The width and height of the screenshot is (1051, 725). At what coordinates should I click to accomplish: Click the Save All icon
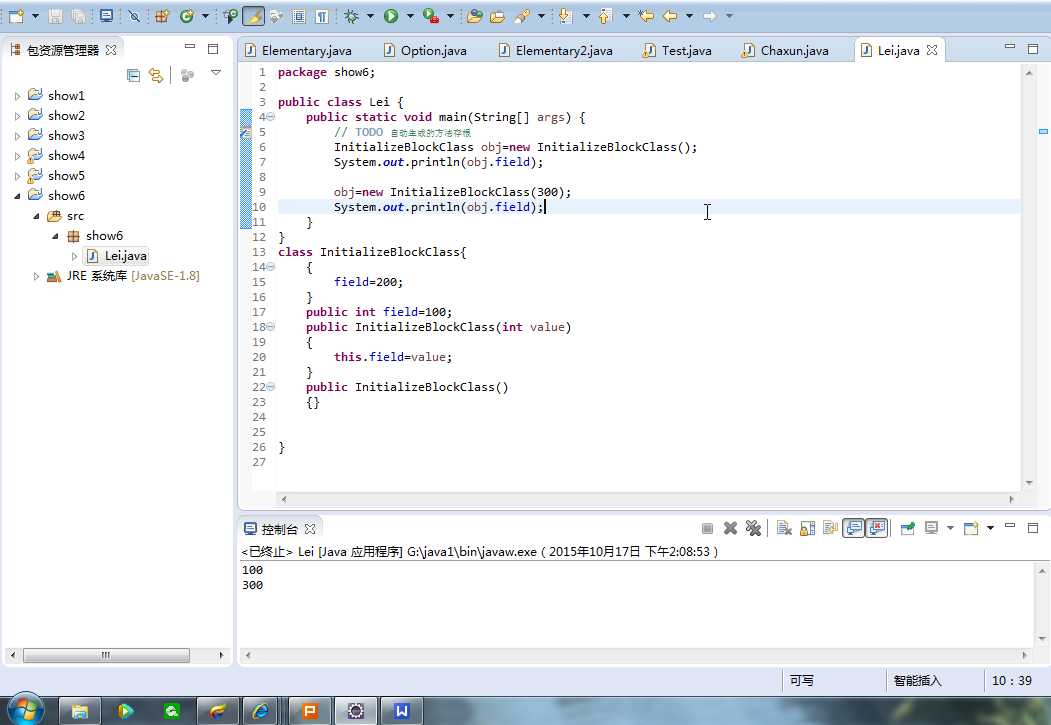78,16
